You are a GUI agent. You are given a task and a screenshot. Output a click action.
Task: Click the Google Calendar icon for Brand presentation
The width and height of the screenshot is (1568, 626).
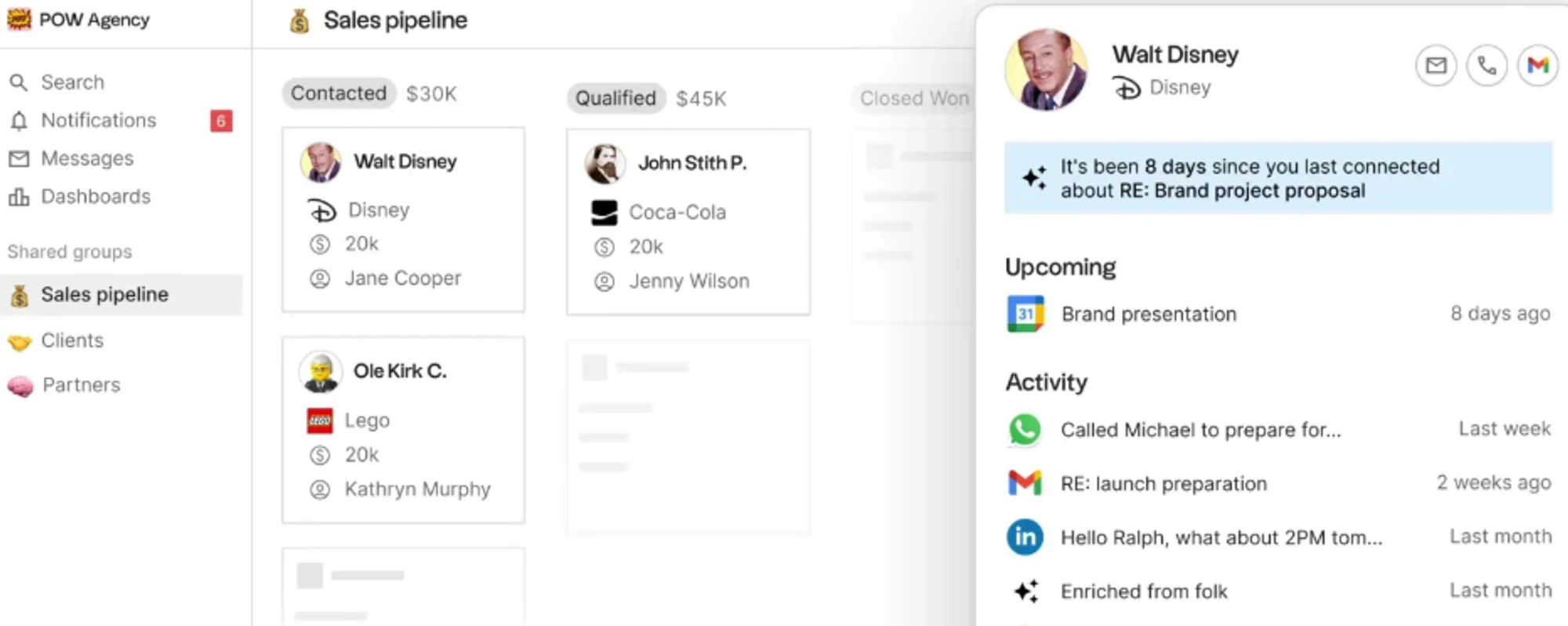[1025, 314]
